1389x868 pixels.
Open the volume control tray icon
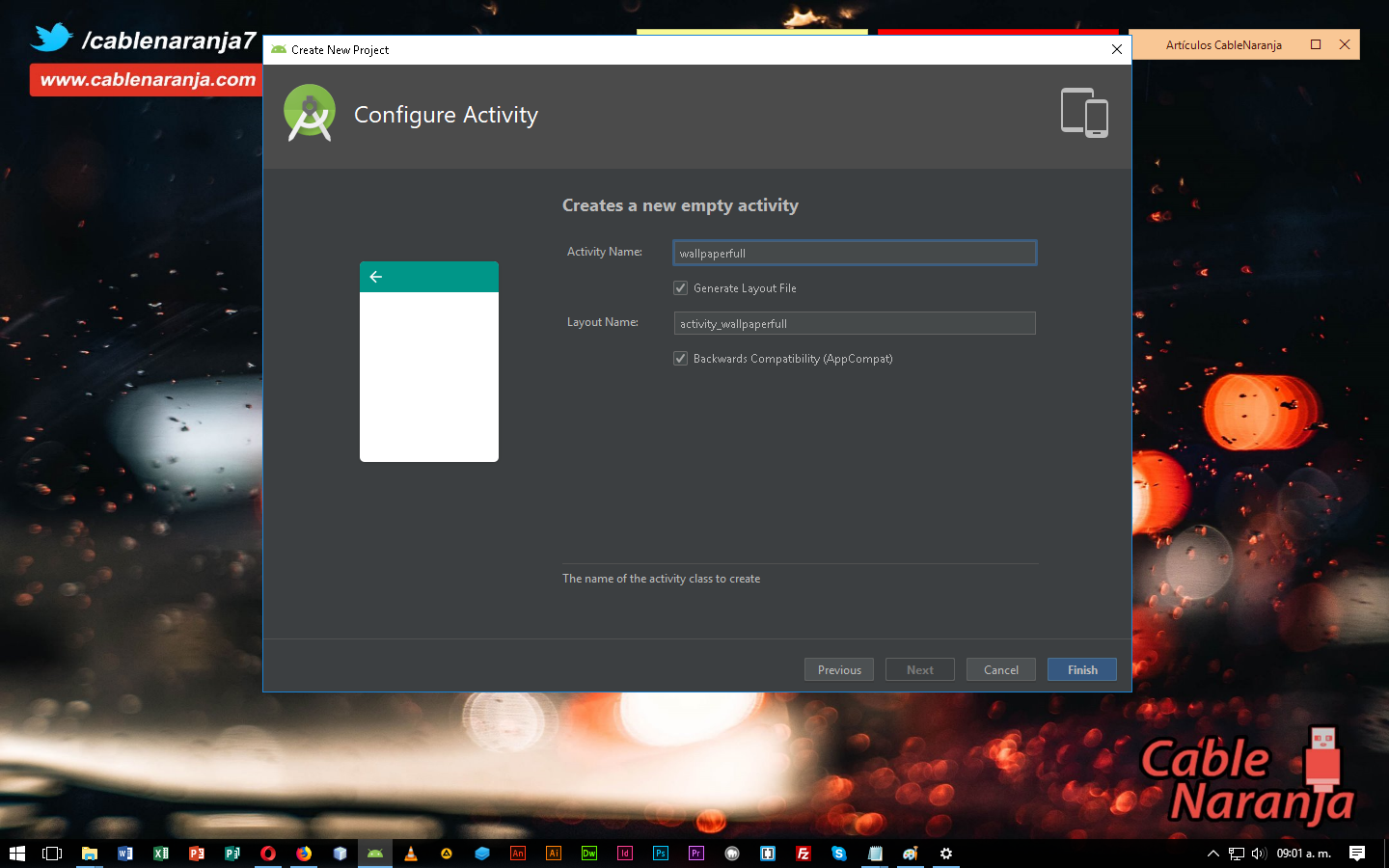pyautogui.click(x=1259, y=854)
